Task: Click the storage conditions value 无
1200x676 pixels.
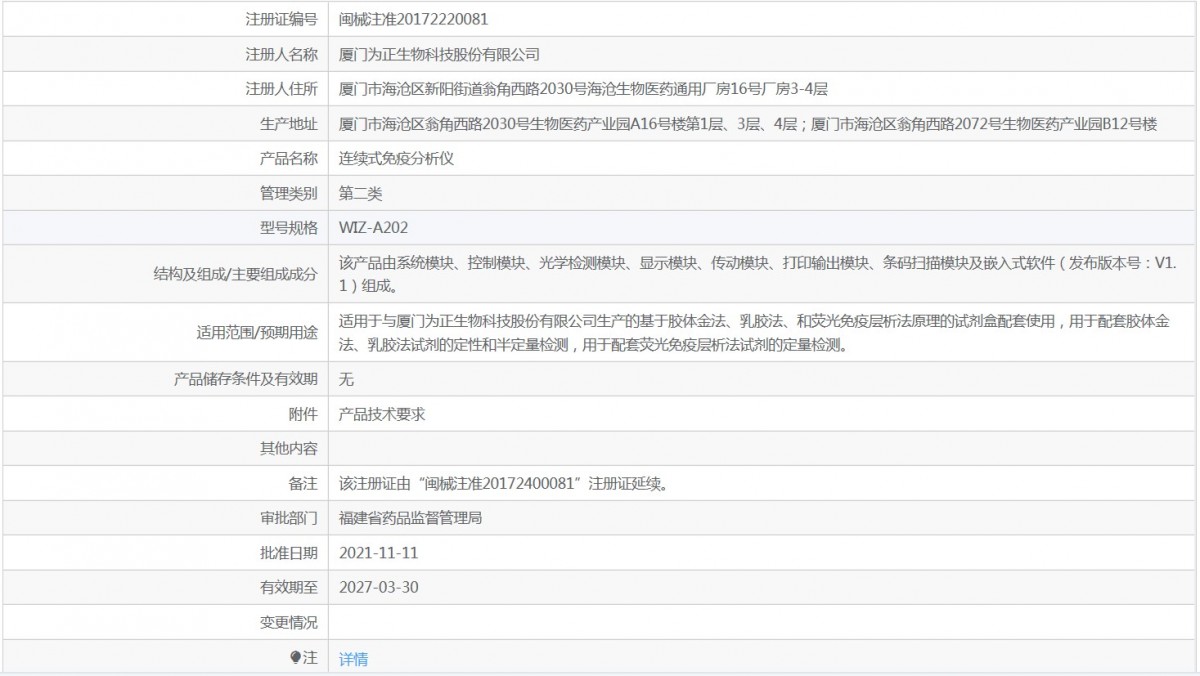Action: [x=346, y=379]
